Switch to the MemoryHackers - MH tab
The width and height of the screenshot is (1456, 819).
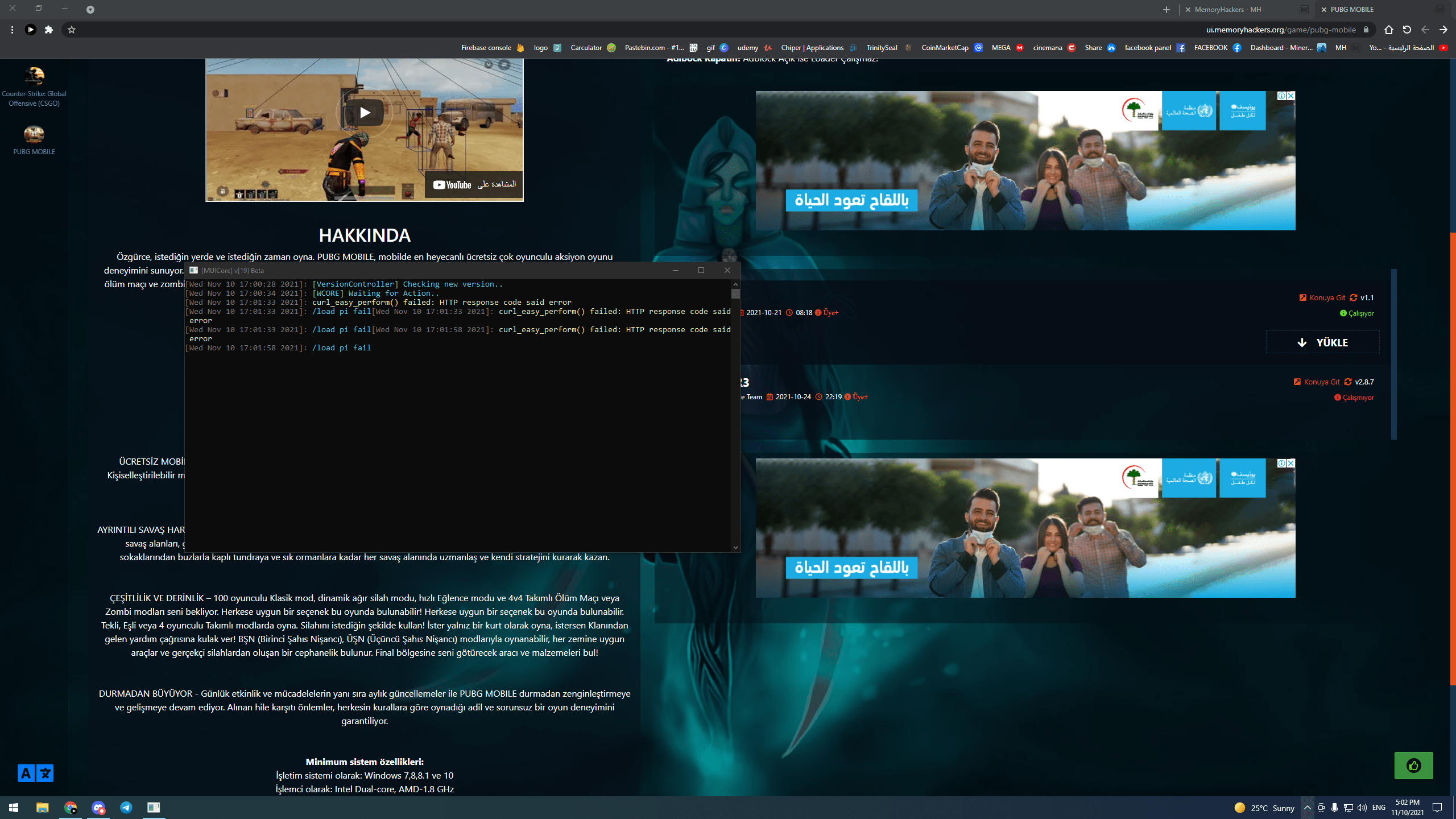1246,10
